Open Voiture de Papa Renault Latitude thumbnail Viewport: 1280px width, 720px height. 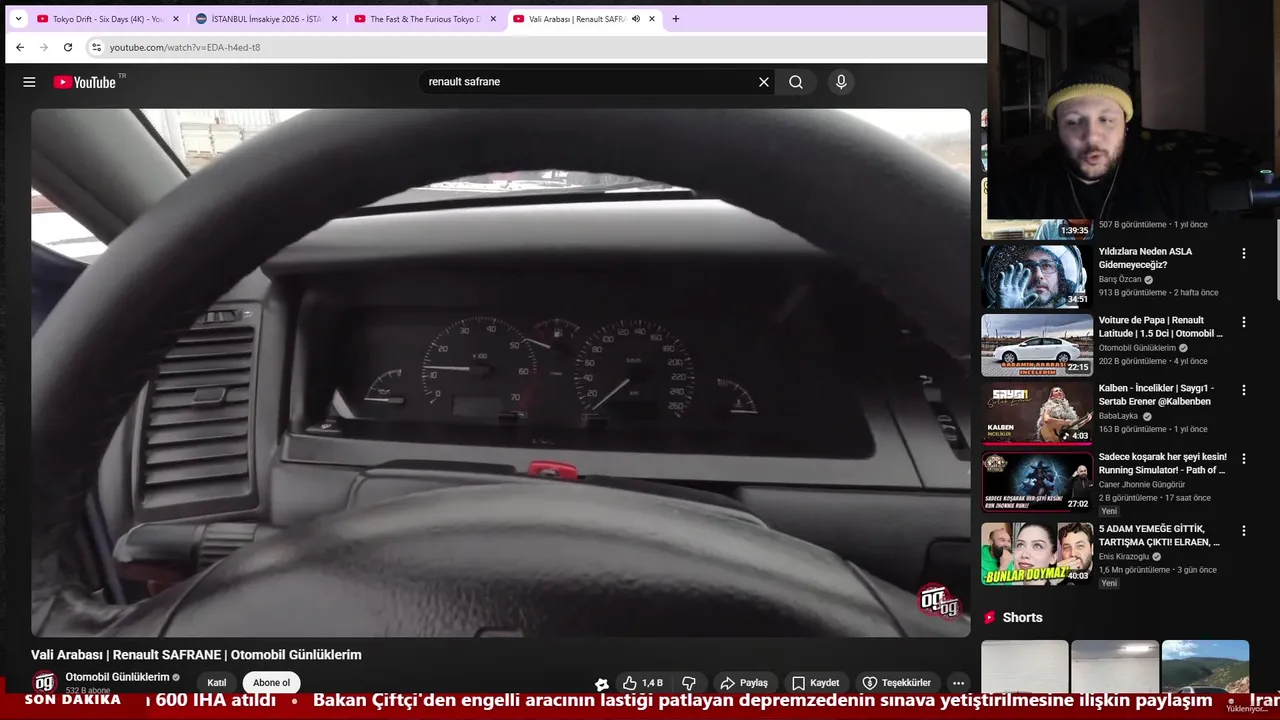click(x=1037, y=345)
